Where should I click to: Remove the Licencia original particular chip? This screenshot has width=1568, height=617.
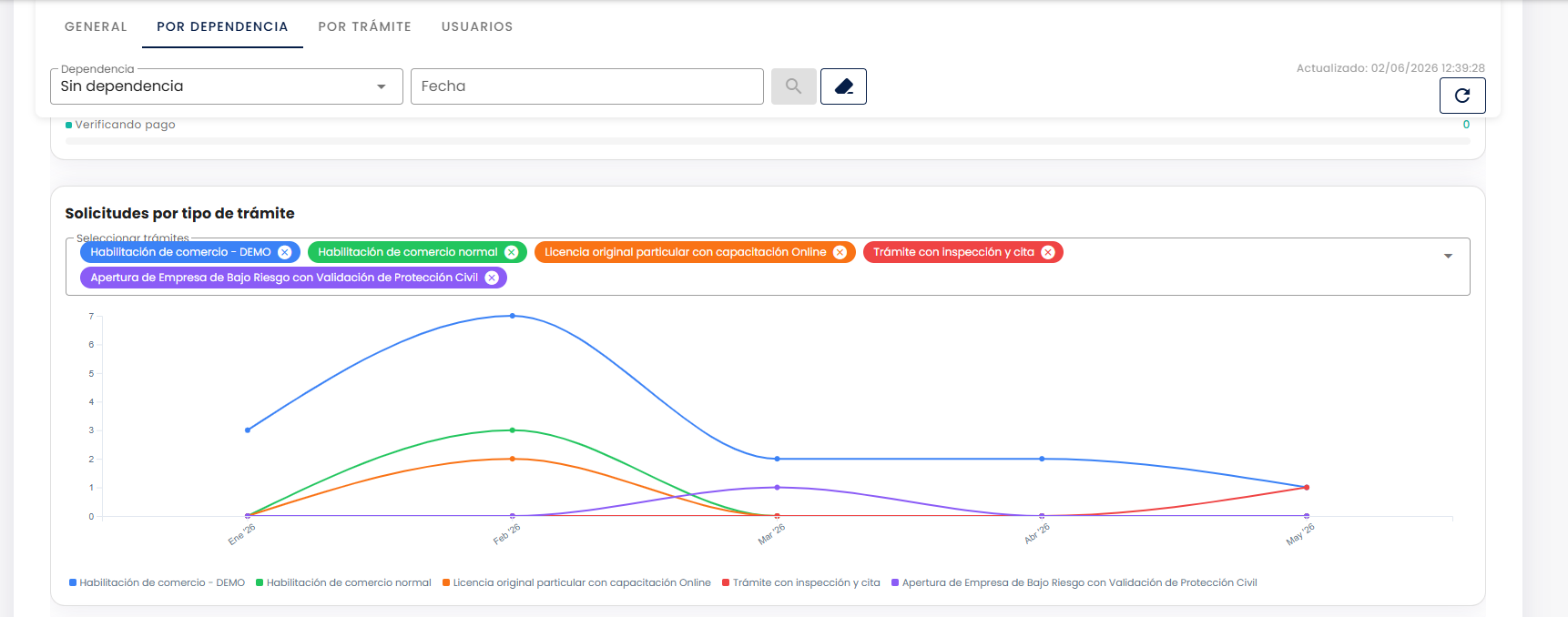point(840,252)
